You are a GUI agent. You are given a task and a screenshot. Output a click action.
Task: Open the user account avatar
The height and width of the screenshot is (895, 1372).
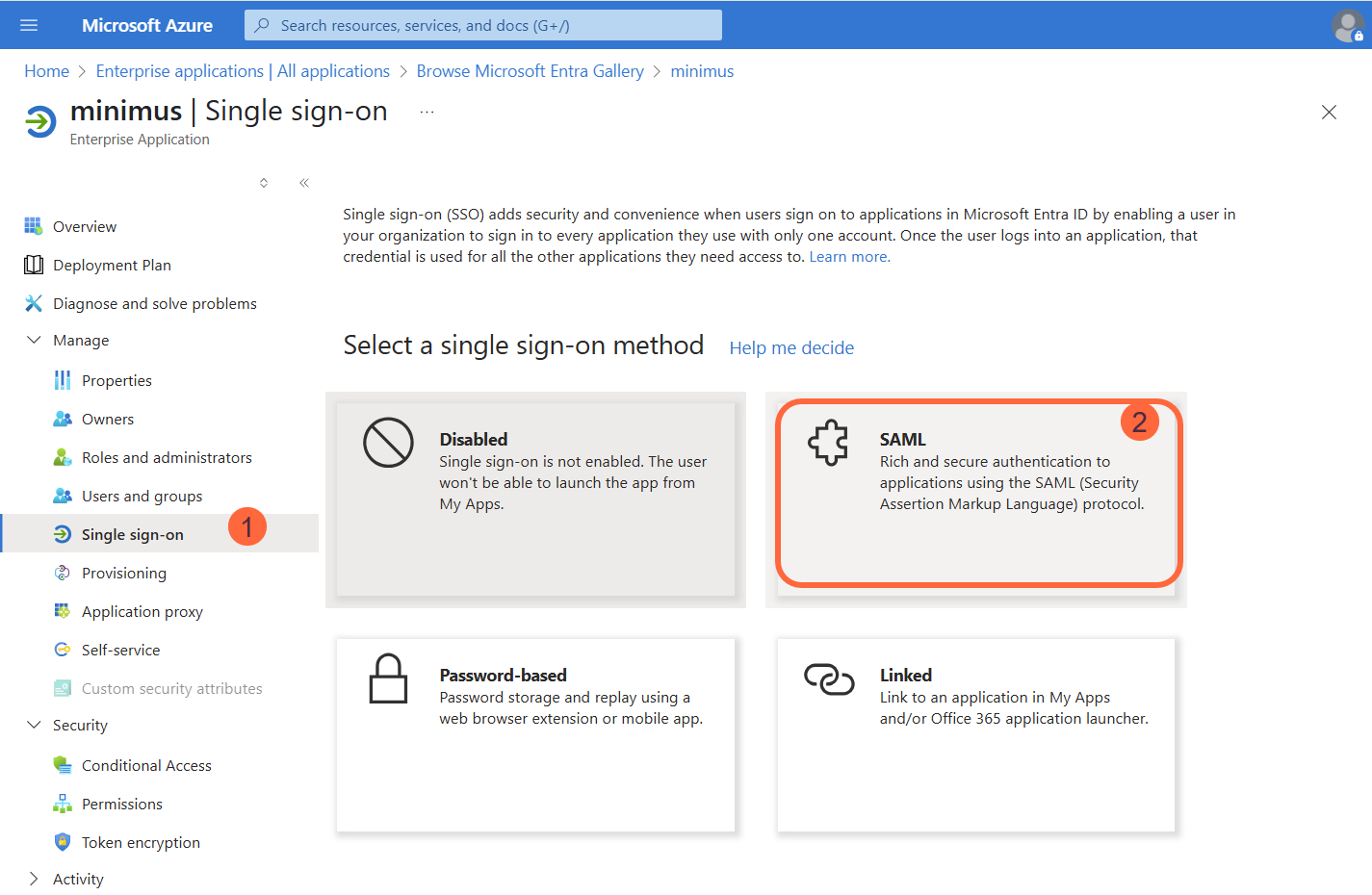point(1348,25)
